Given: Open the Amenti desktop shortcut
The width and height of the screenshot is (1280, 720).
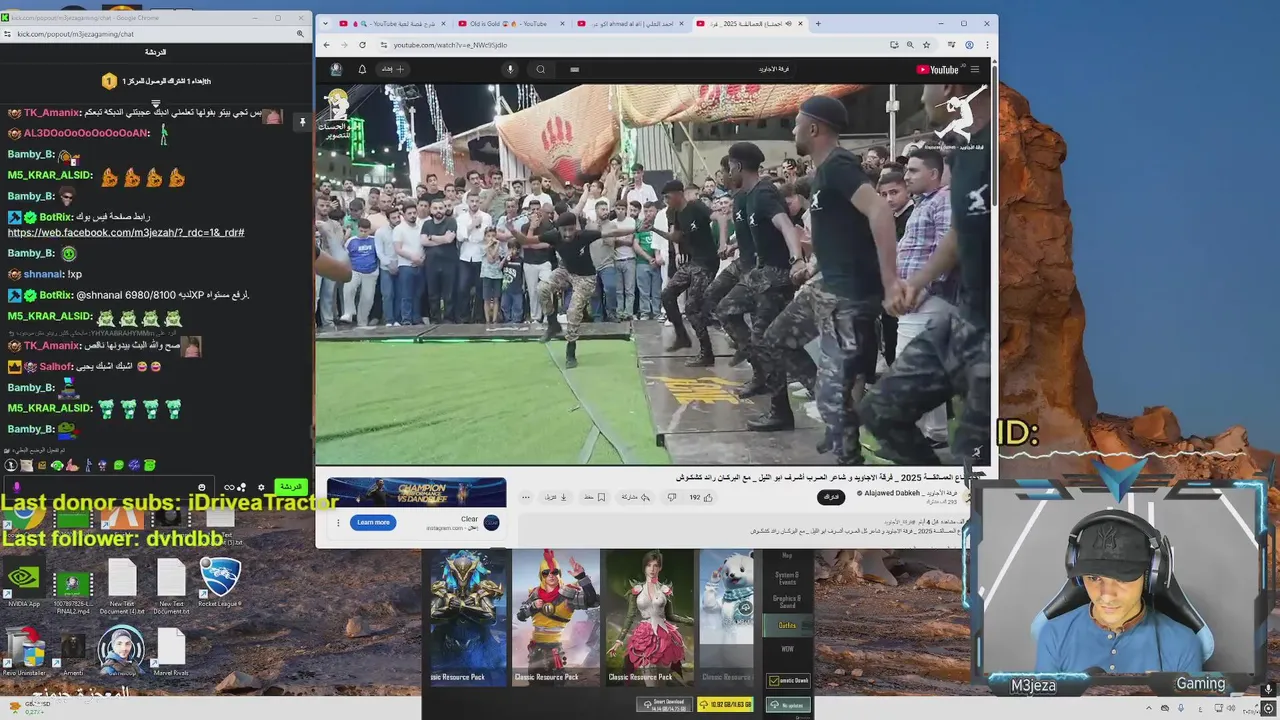Looking at the screenshot, I should [73, 652].
